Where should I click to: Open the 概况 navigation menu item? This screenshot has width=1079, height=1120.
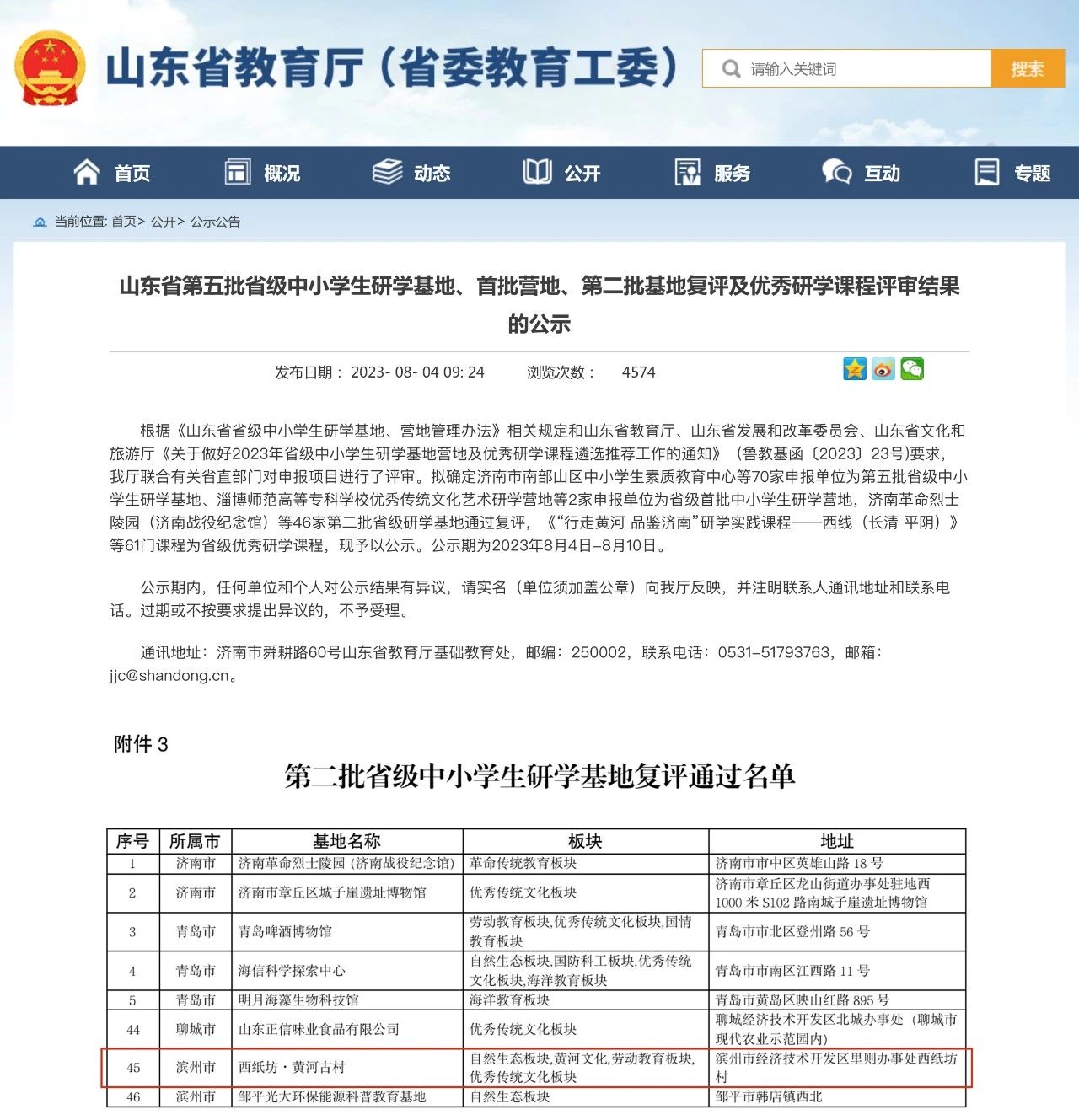282,174
